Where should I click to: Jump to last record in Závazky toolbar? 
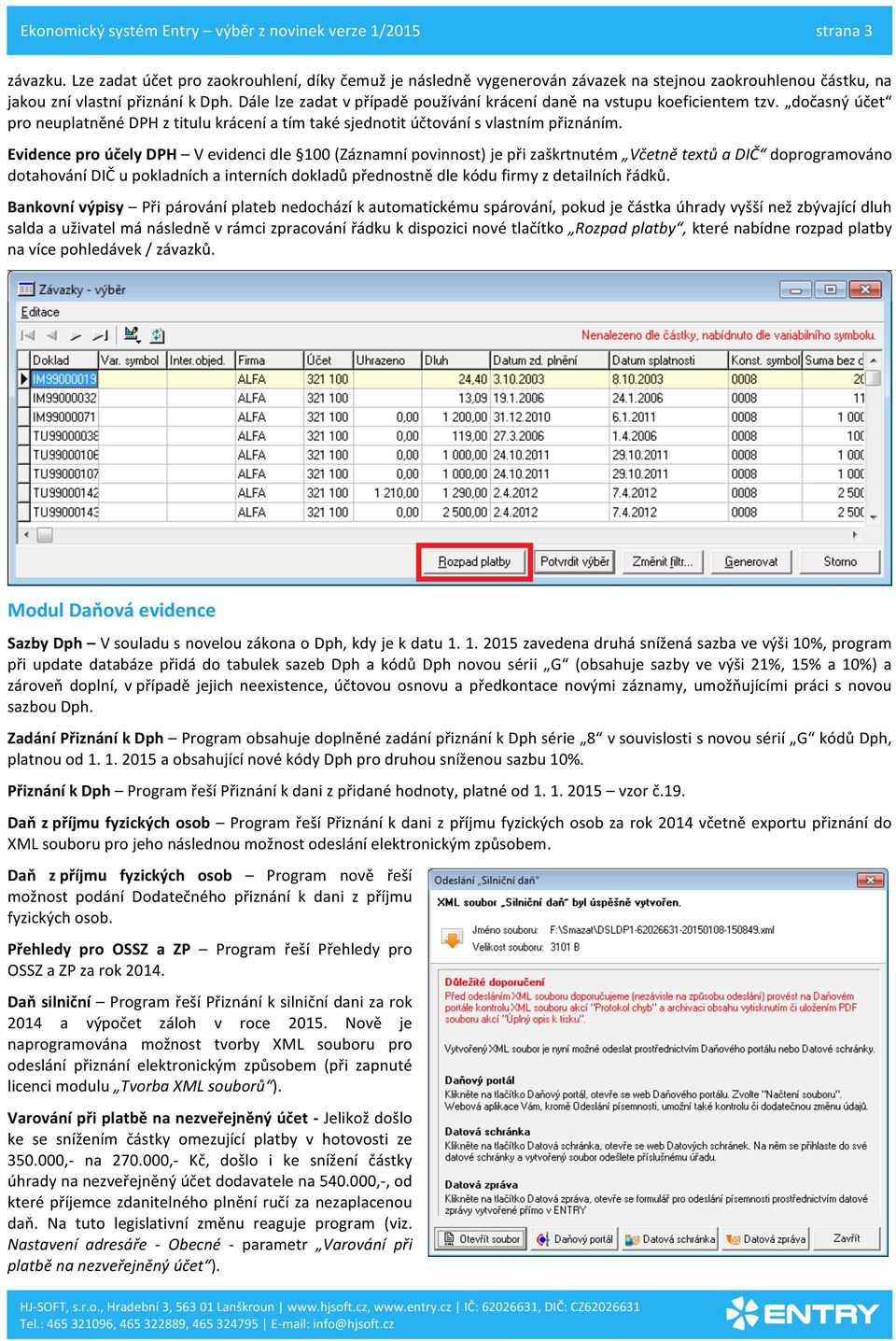click(x=100, y=335)
